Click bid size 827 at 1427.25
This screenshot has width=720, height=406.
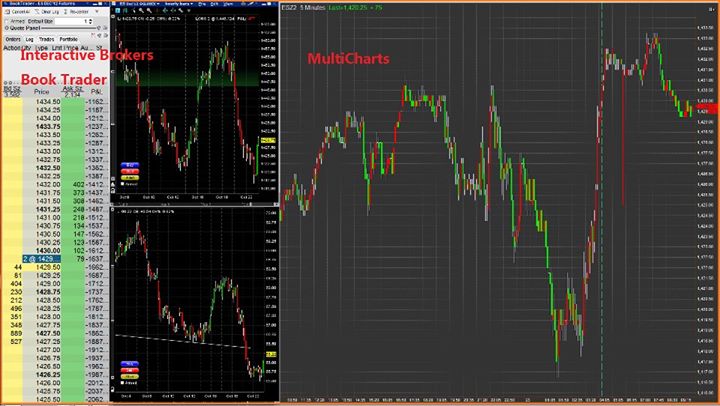click(x=16, y=341)
